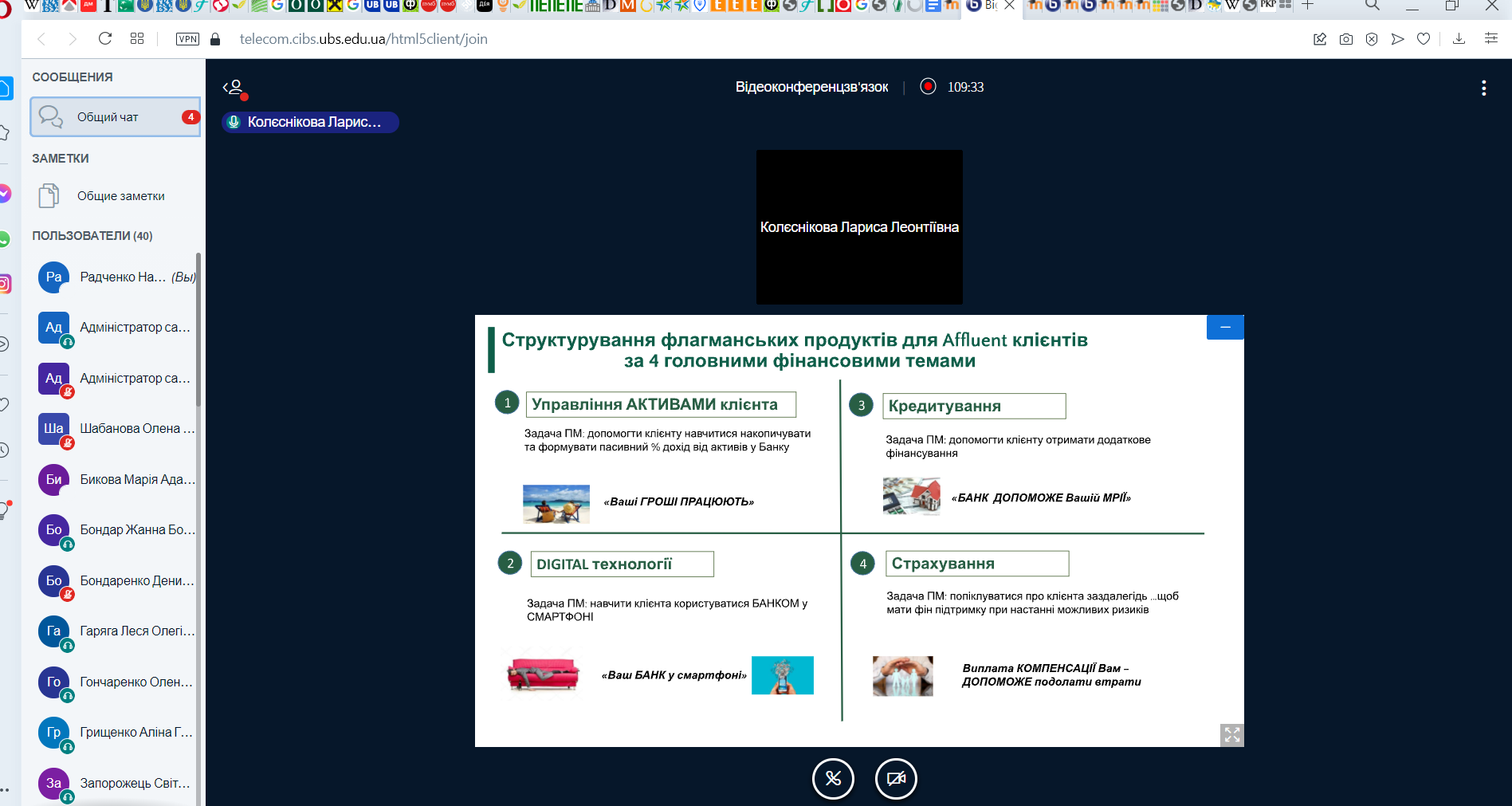The height and width of the screenshot is (806, 1512).
Task: Make the presentation fullscreen
Action: tap(1232, 735)
